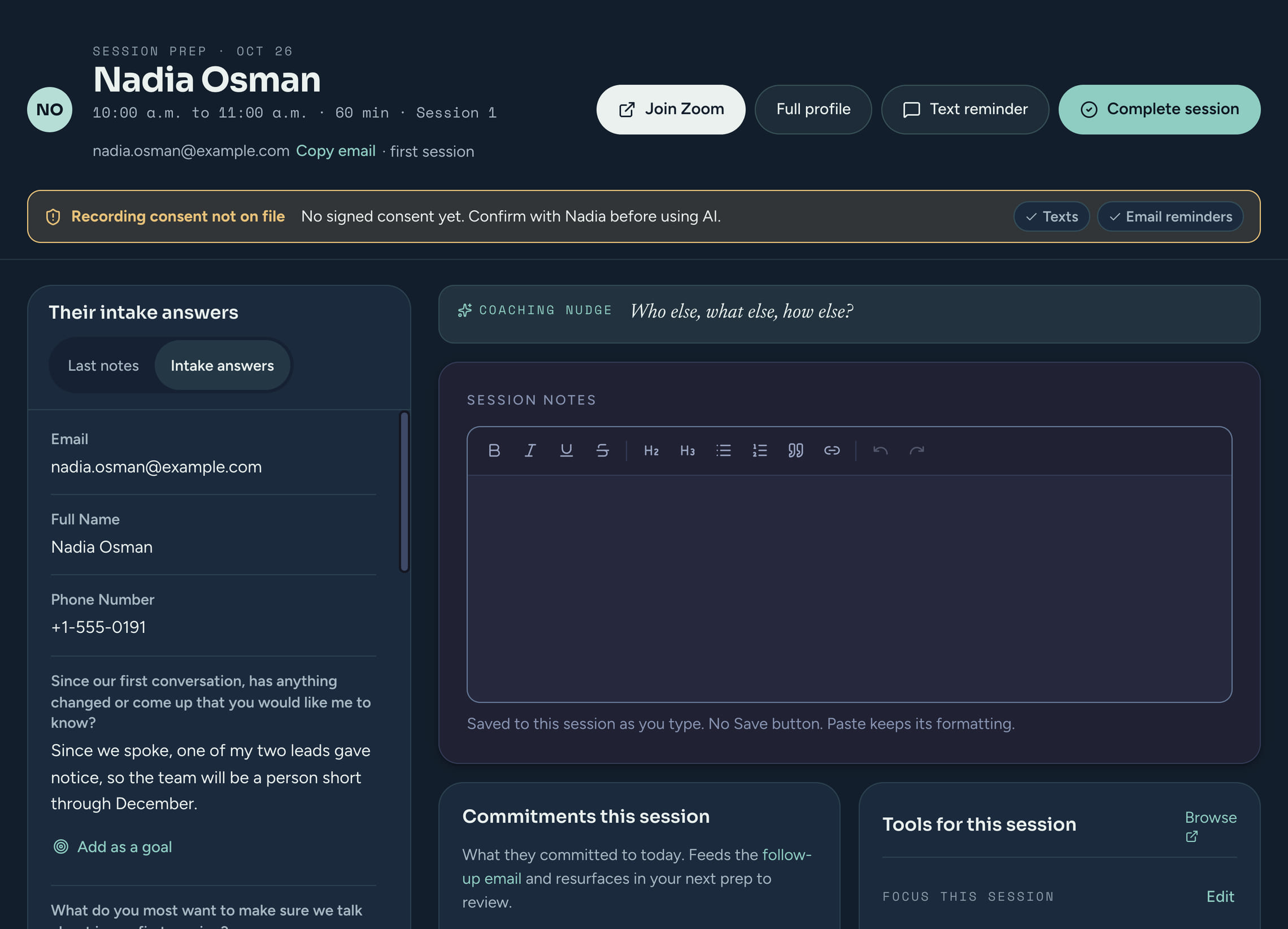Join the Zoom meeting
Viewport: 1288px width, 929px height.
pos(671,110)
